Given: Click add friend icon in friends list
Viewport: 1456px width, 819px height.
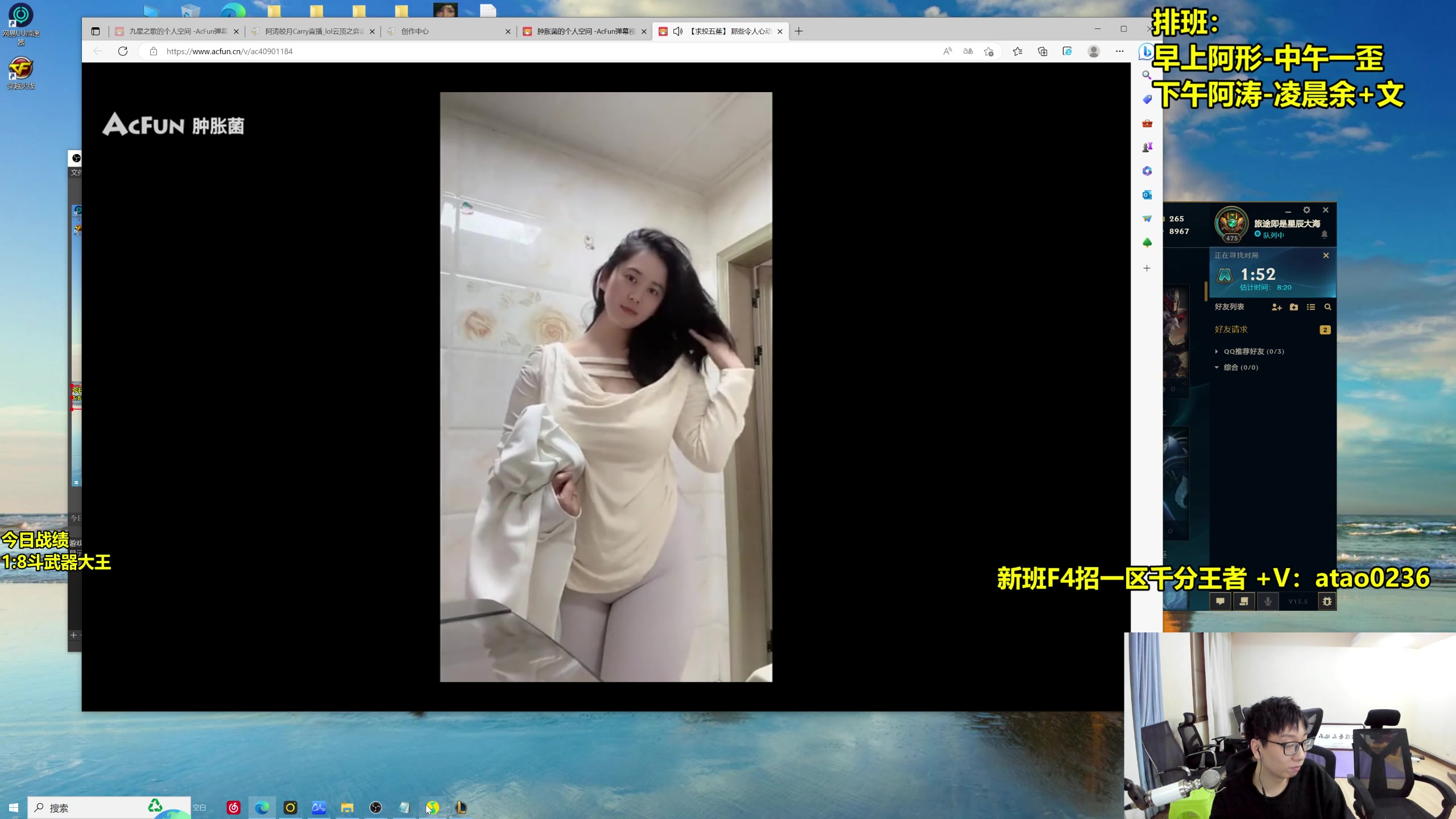Looking at the screenshot, I should tap(1276, 307).
